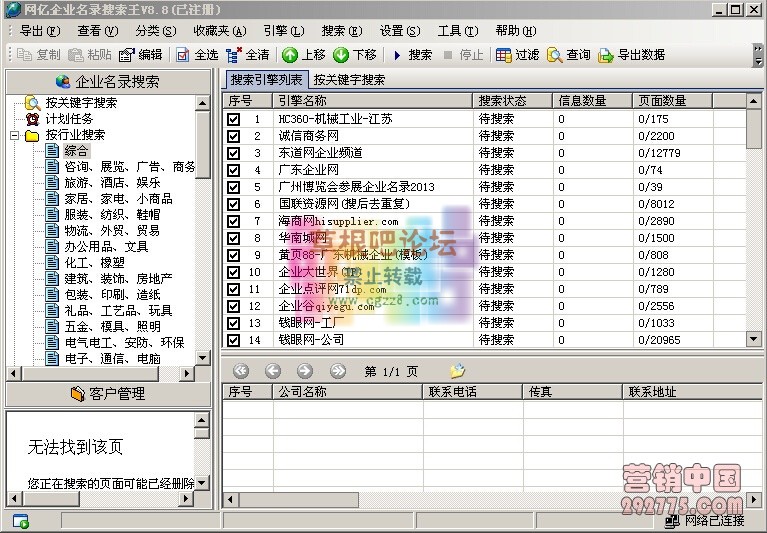Go to the first page of results

241,371
